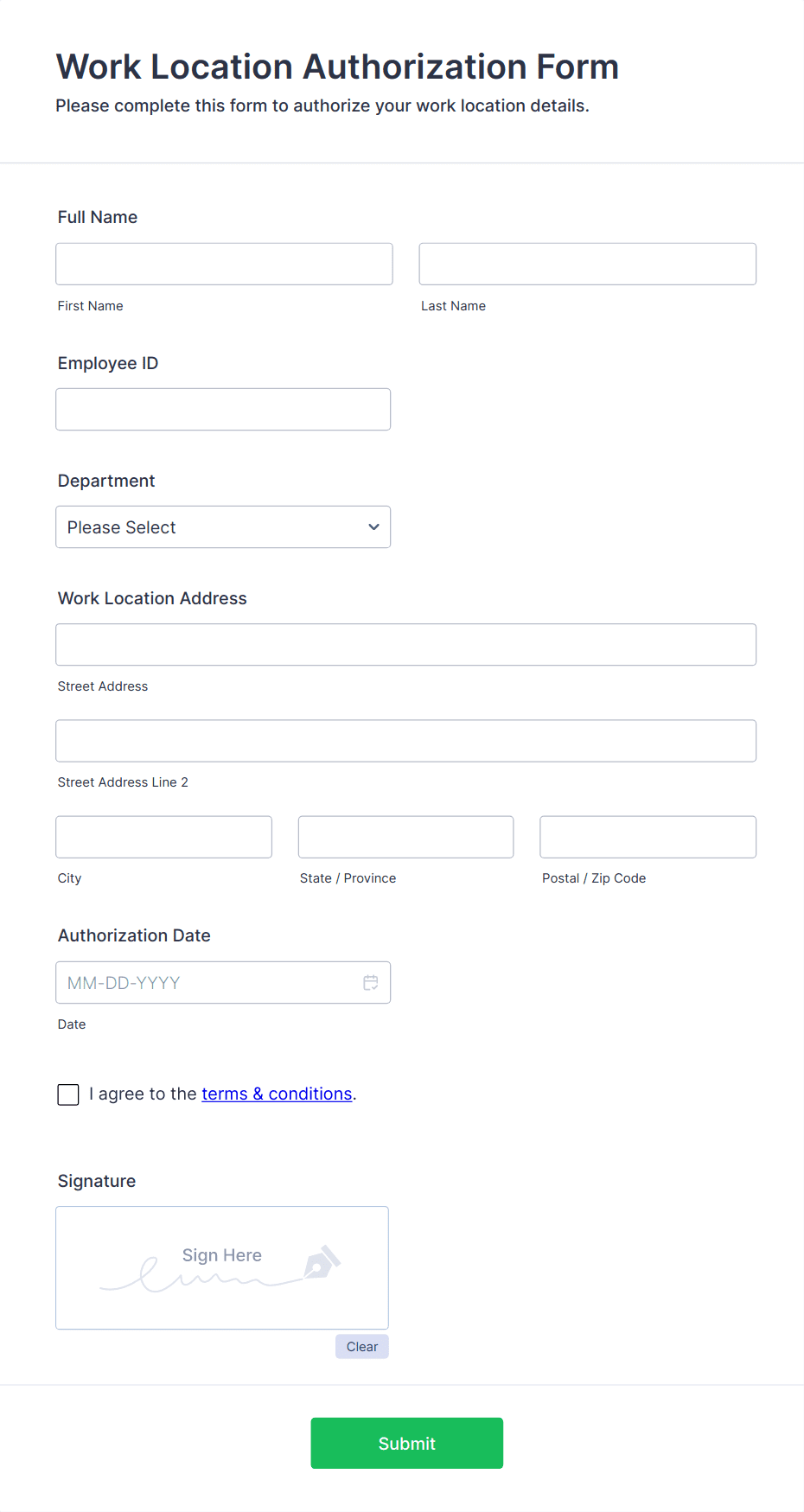The image size is (804, 1512).
Task: Click inside the Sign Here signature area
Action: pos(221,1267)
